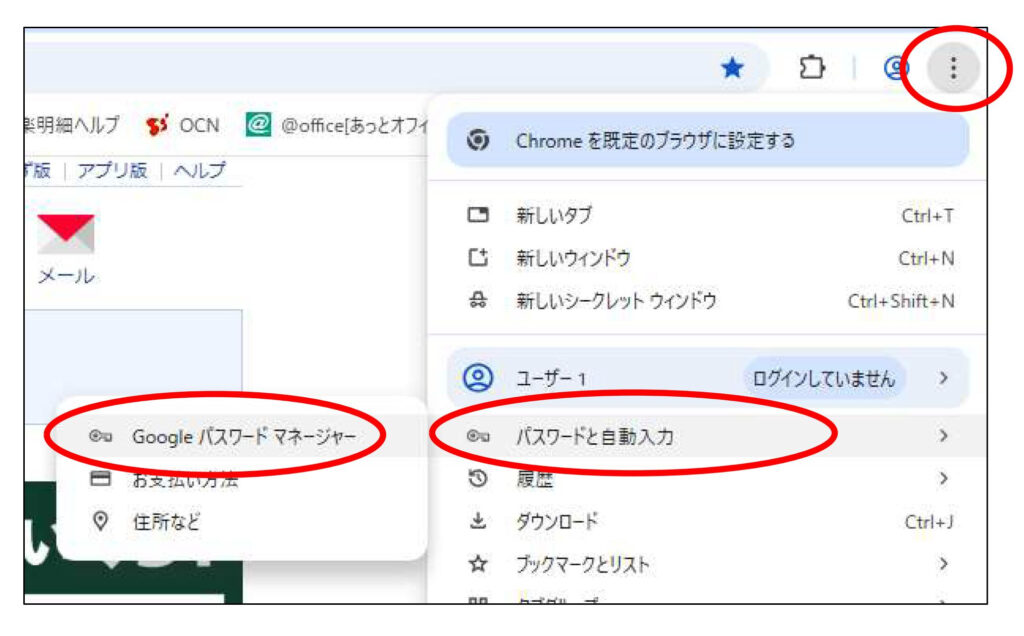
Task: Click the ログインしていません status chip
Action: tap(824, 379)
